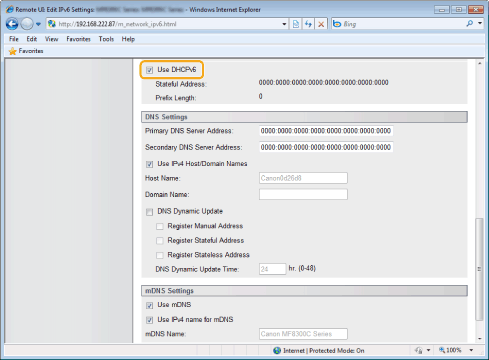Click the address bar page icon

click(x=52, y=24)
